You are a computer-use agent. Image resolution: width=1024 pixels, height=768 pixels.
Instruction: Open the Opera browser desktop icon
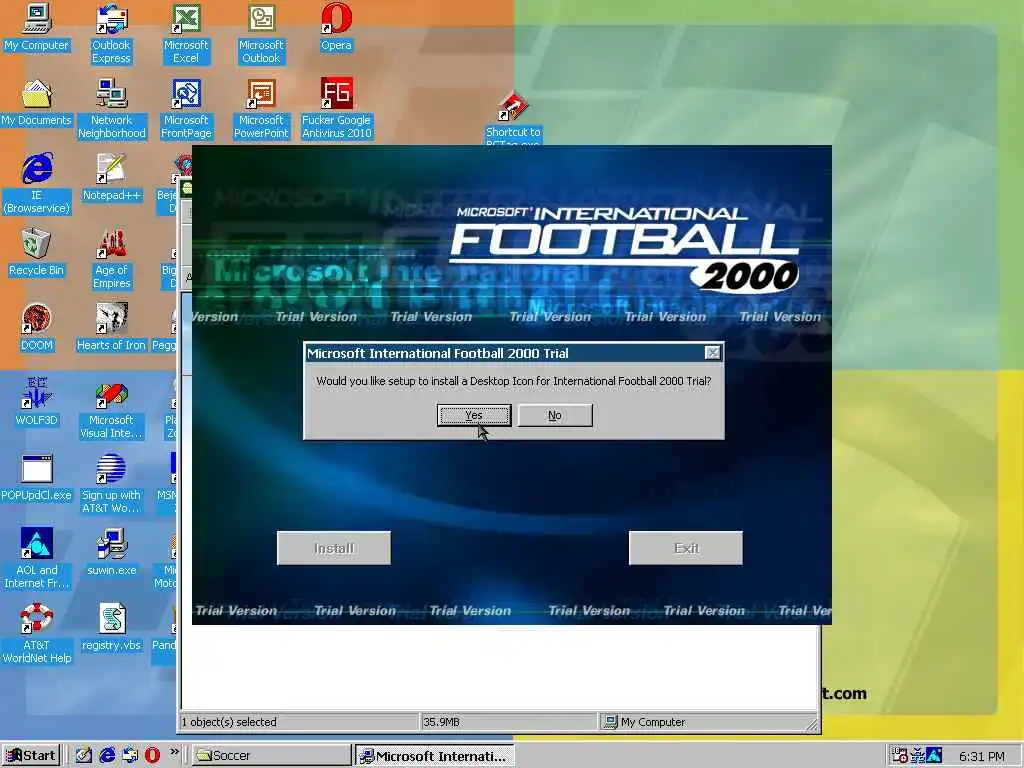[336, 27]
